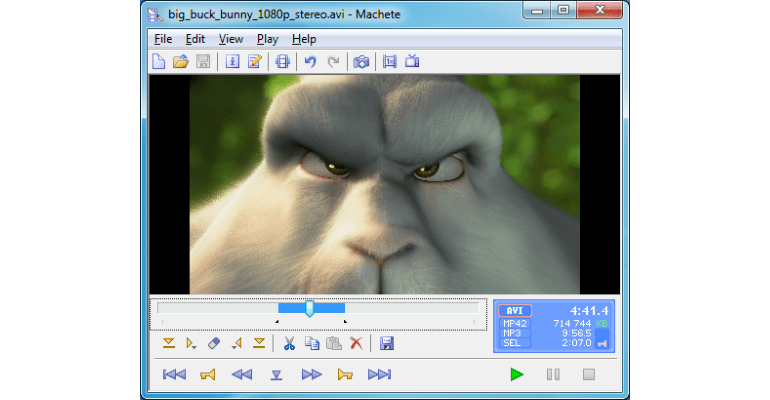Save selection with the blue floppy icon
Image resolution: width=770 pixels, height=400 pixels.
click(387, 344)
